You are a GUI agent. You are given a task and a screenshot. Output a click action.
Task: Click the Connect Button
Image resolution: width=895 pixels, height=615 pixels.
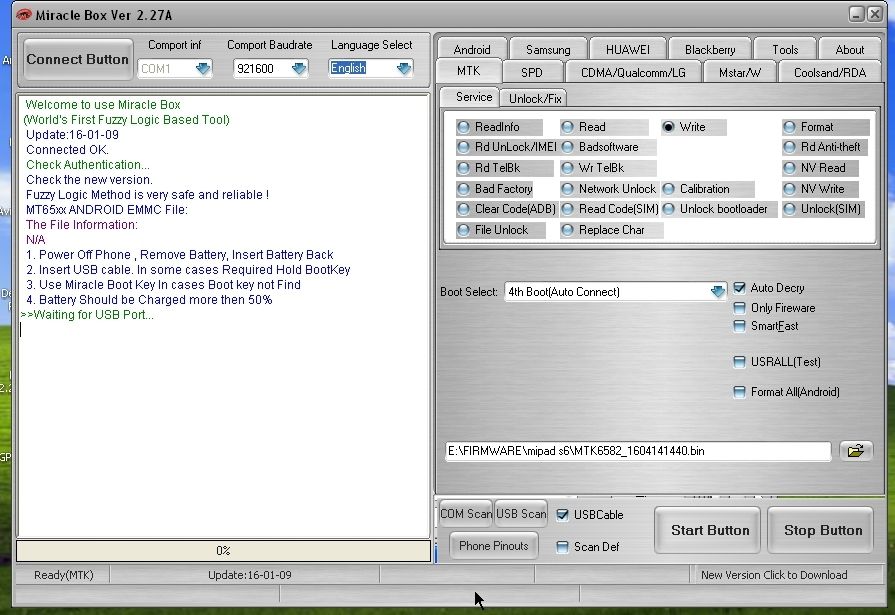click(x=78, y=59)
